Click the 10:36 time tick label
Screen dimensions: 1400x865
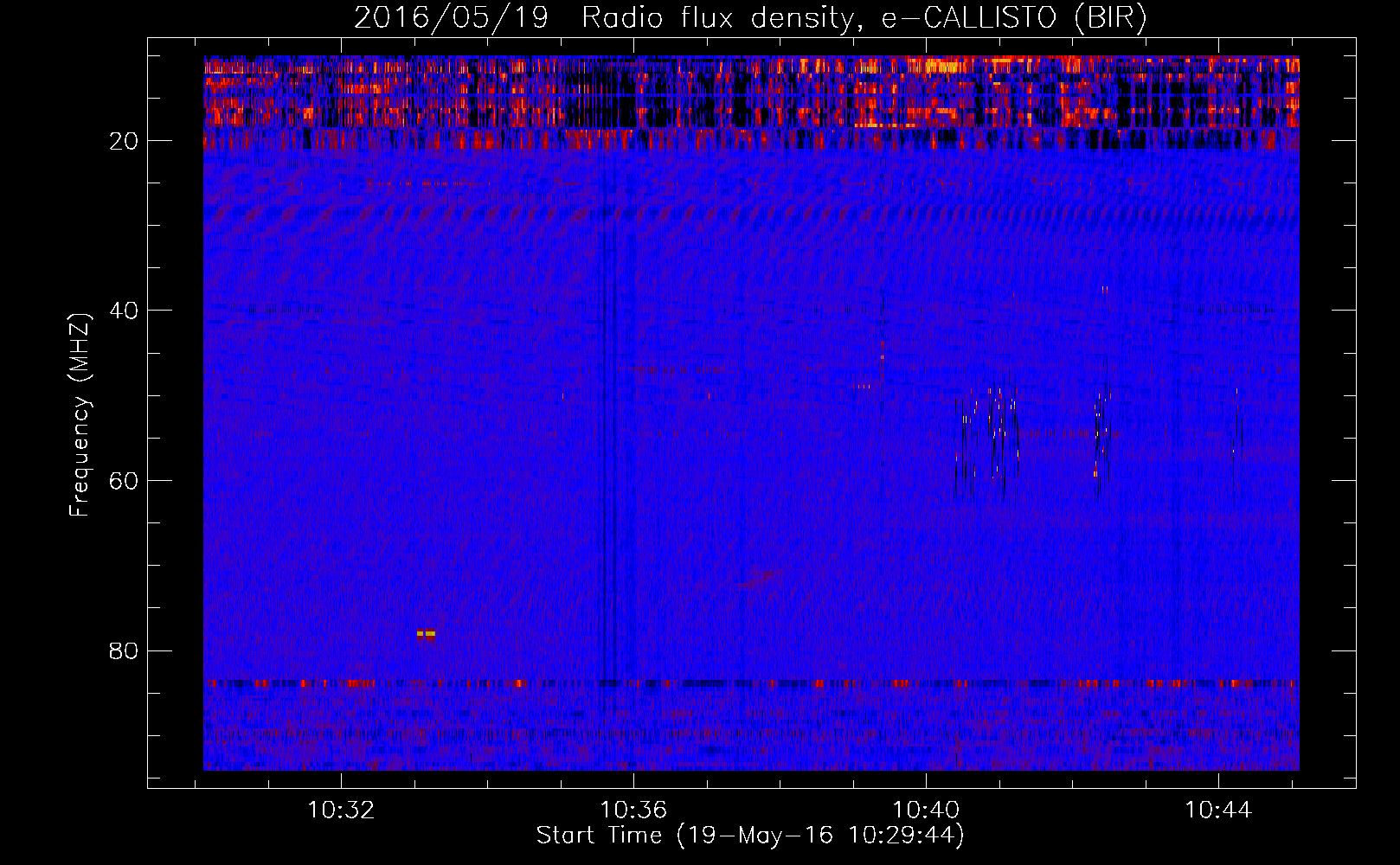[x=634, y=811]
